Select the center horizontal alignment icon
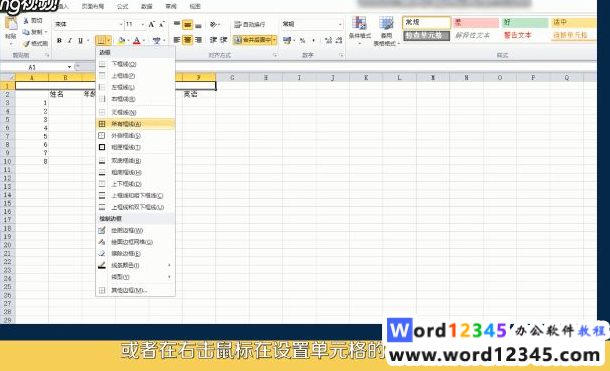 pos(188,40)
